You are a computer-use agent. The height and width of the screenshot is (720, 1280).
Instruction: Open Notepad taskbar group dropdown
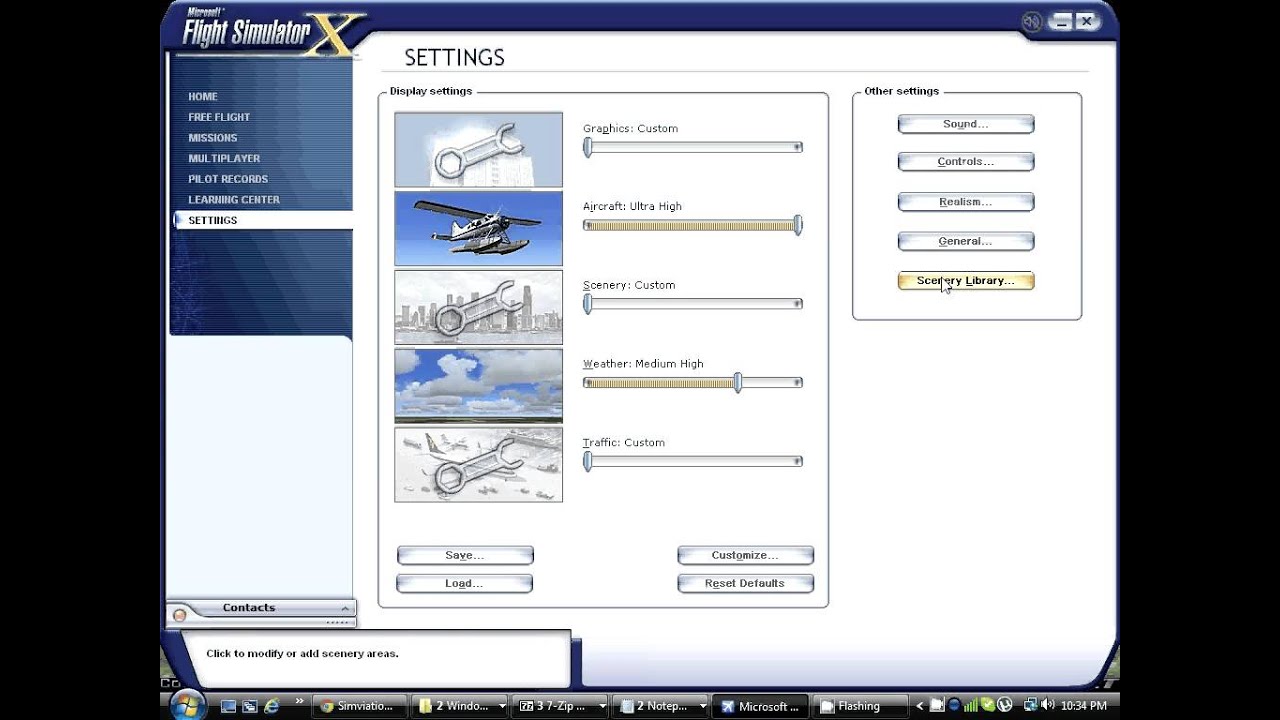tap(702, 706)
